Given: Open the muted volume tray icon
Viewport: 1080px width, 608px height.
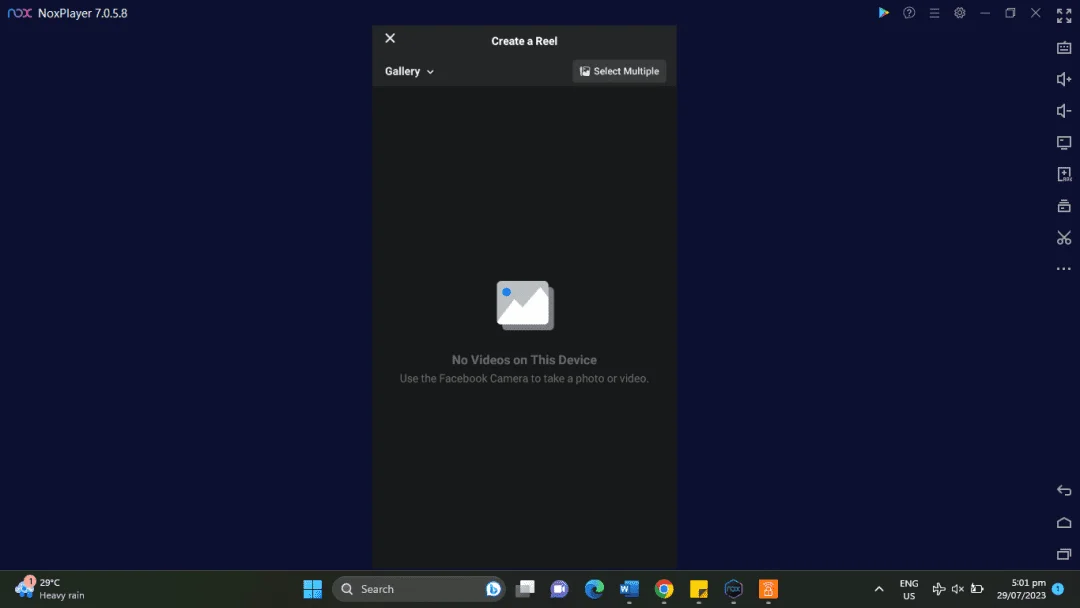Looking at the screenshot, I should 957,589.
